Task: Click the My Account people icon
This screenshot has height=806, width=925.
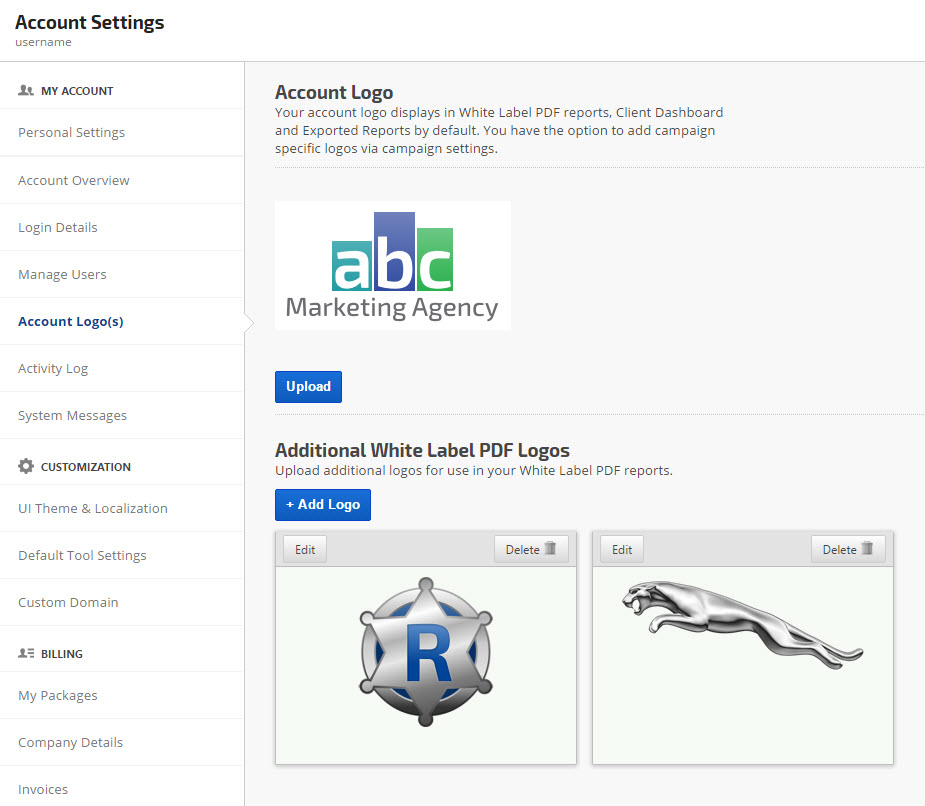Action: 26,91
